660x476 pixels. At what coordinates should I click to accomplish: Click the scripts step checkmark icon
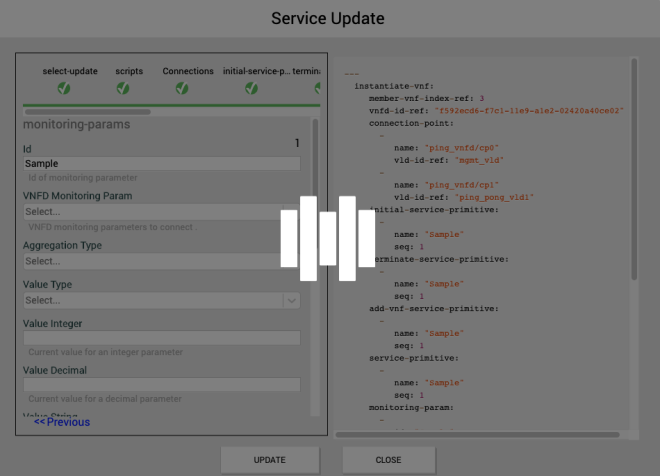[129, 88]
